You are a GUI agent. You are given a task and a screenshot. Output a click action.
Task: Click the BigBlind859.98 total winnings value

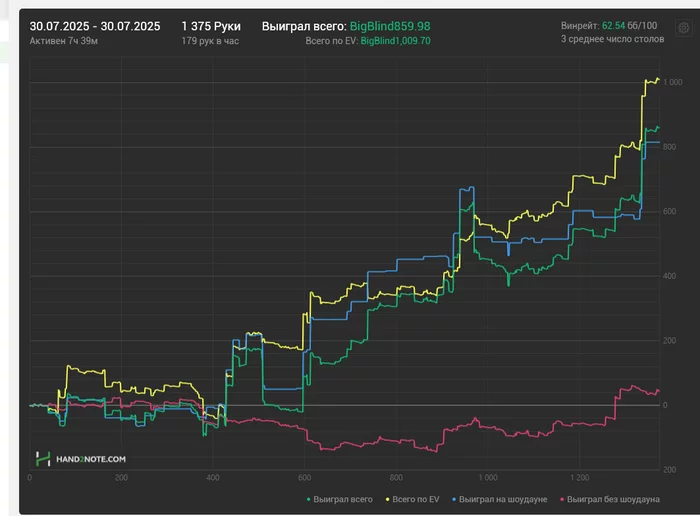coord(390,26)
